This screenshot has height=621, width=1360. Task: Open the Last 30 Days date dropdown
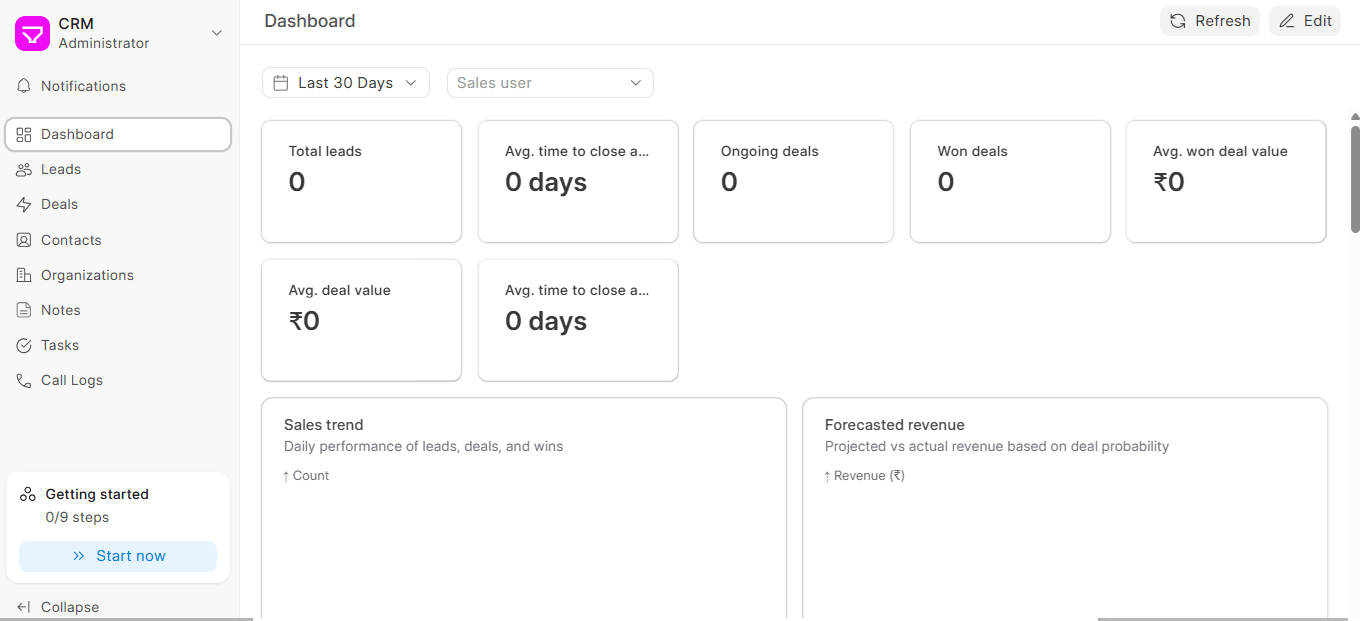346,83
